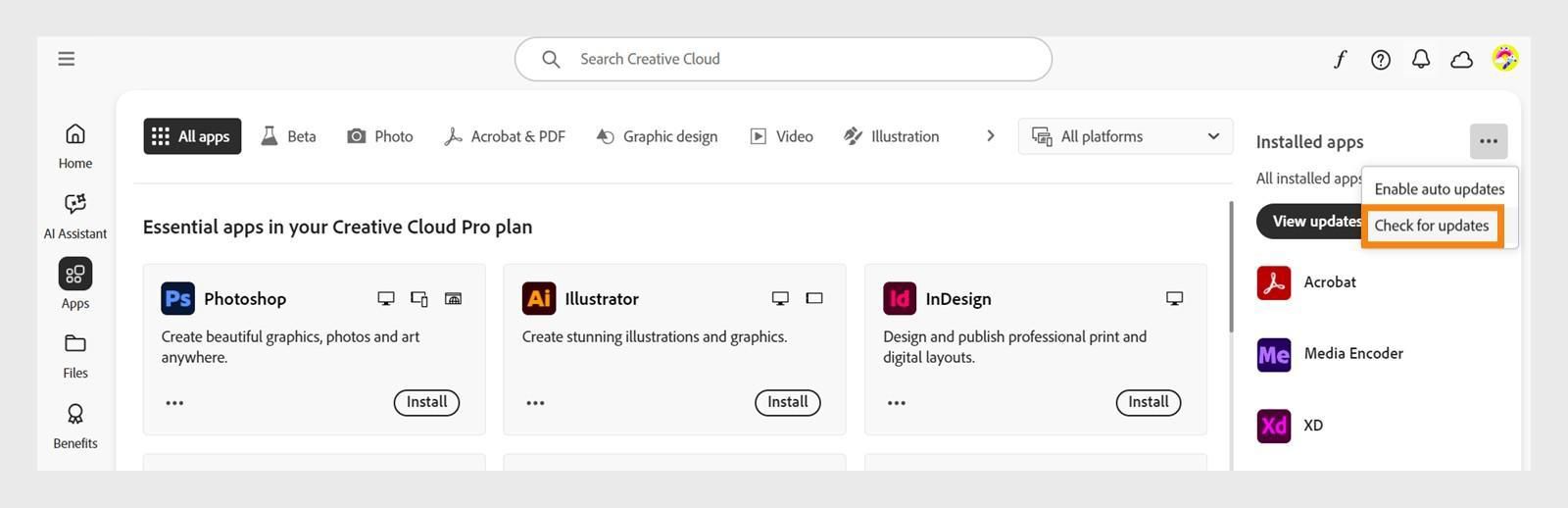The image size is (1568, 508).
Task: Click the Photoshop title text
Action: (245, 299)
